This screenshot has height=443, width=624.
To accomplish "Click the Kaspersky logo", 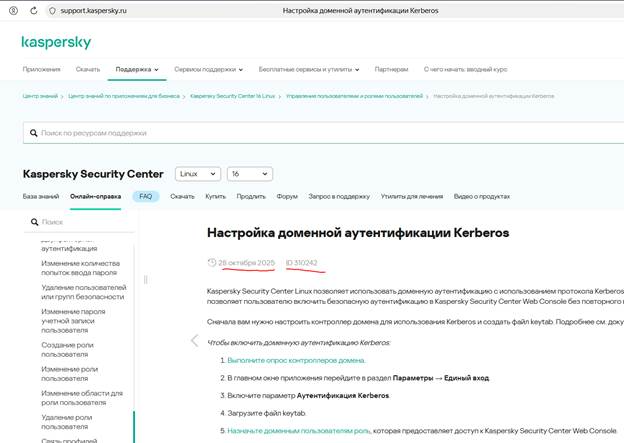I will 56,42.
